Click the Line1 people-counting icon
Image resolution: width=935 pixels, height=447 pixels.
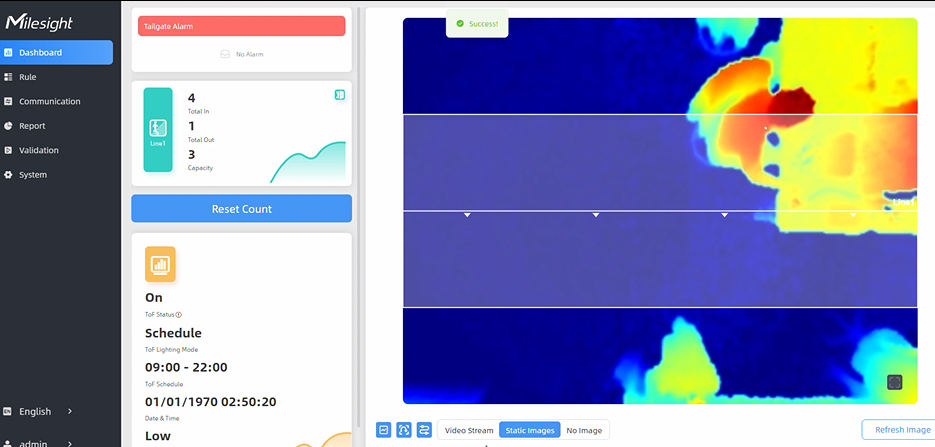[x=158, y=129]
